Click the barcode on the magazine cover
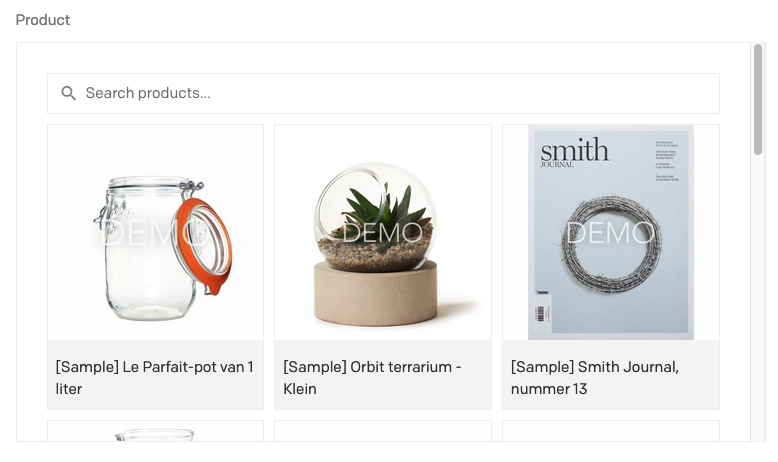This screenshot has height=462, width=778. (x=543, y=313)
